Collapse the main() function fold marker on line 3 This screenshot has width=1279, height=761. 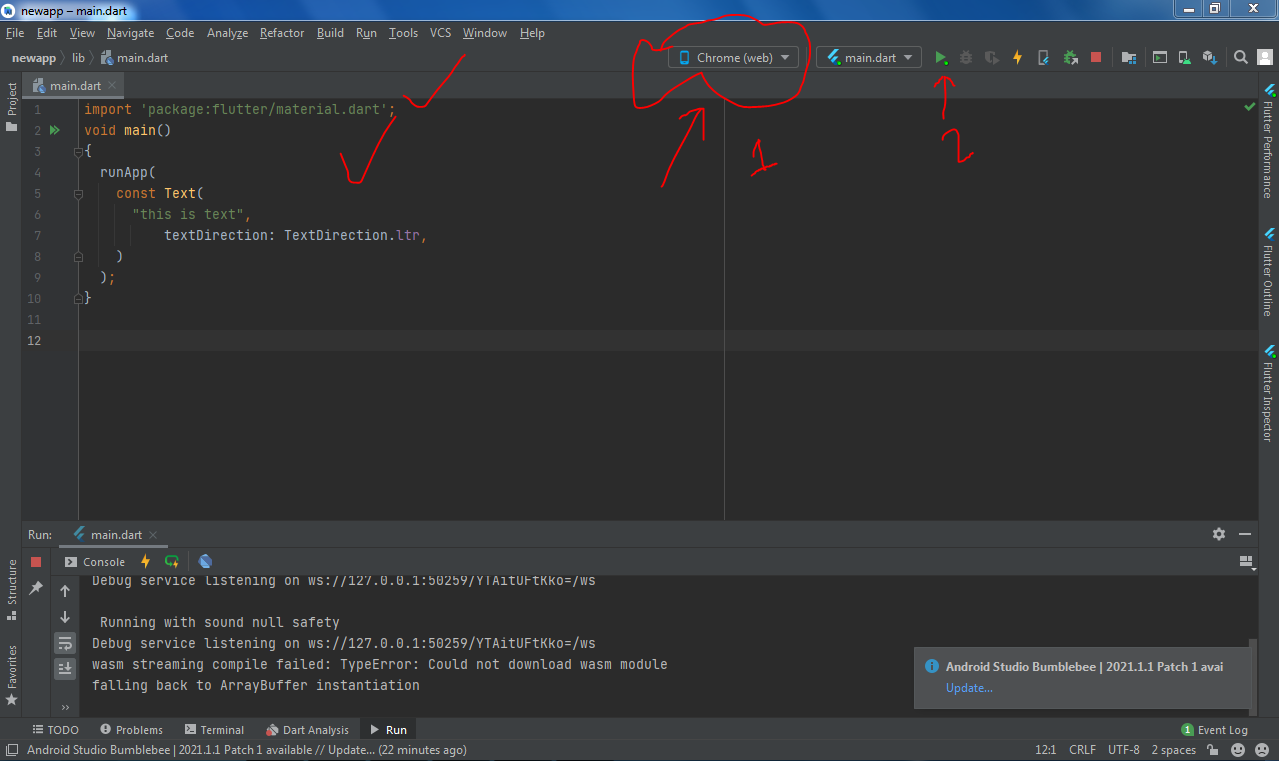[x=78, y=151]
